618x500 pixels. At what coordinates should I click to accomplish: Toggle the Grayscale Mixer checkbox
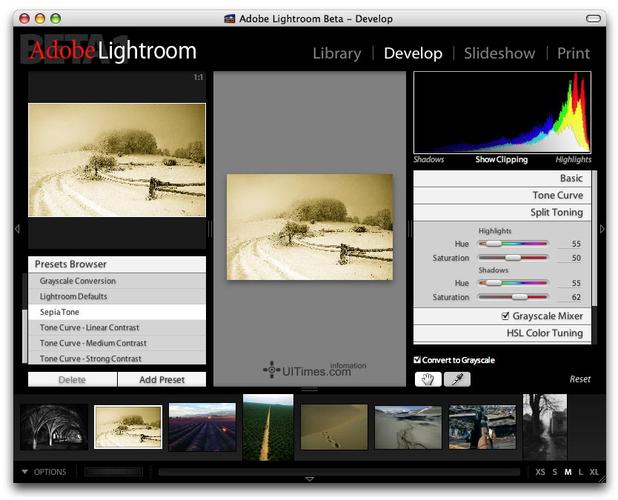tap(505, 316)
